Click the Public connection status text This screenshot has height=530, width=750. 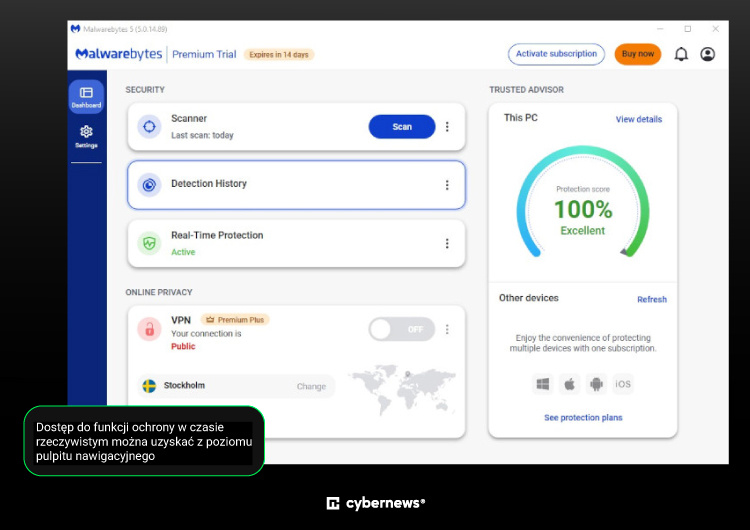coord(183,346)
